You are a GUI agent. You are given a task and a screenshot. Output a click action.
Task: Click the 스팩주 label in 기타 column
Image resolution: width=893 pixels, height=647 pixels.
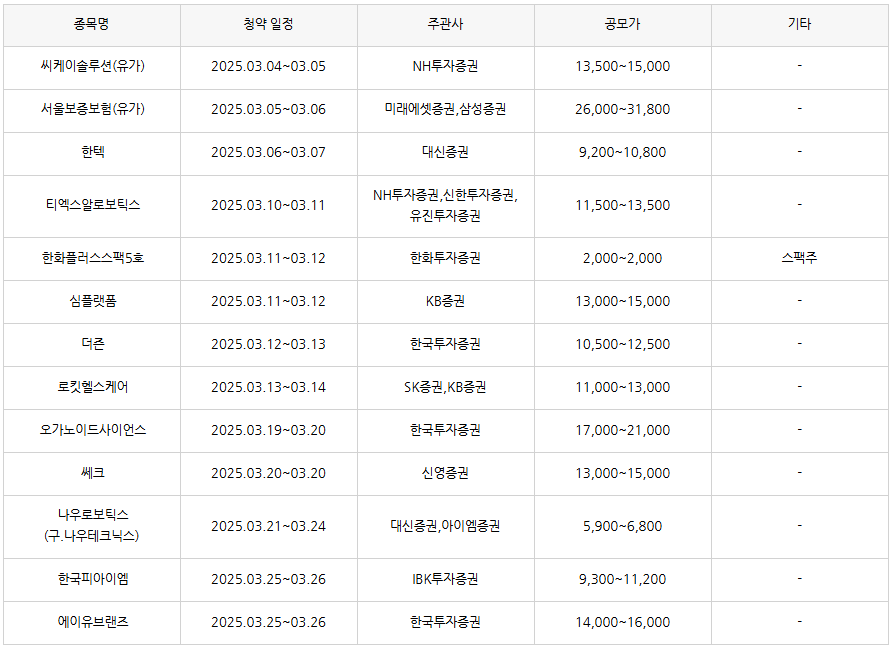(799, 257)
